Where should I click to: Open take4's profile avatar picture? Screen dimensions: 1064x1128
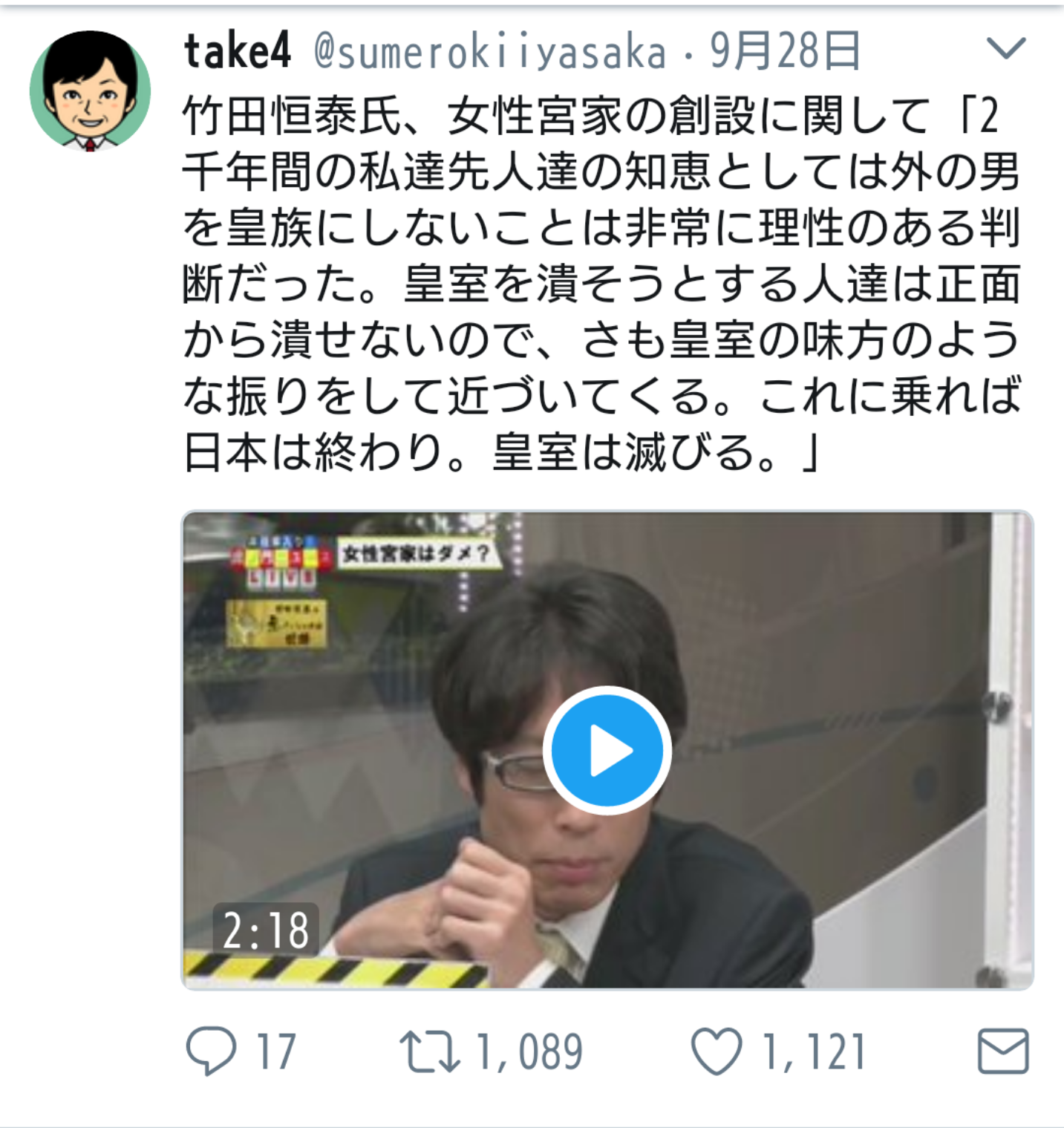[x=91, y=91]
